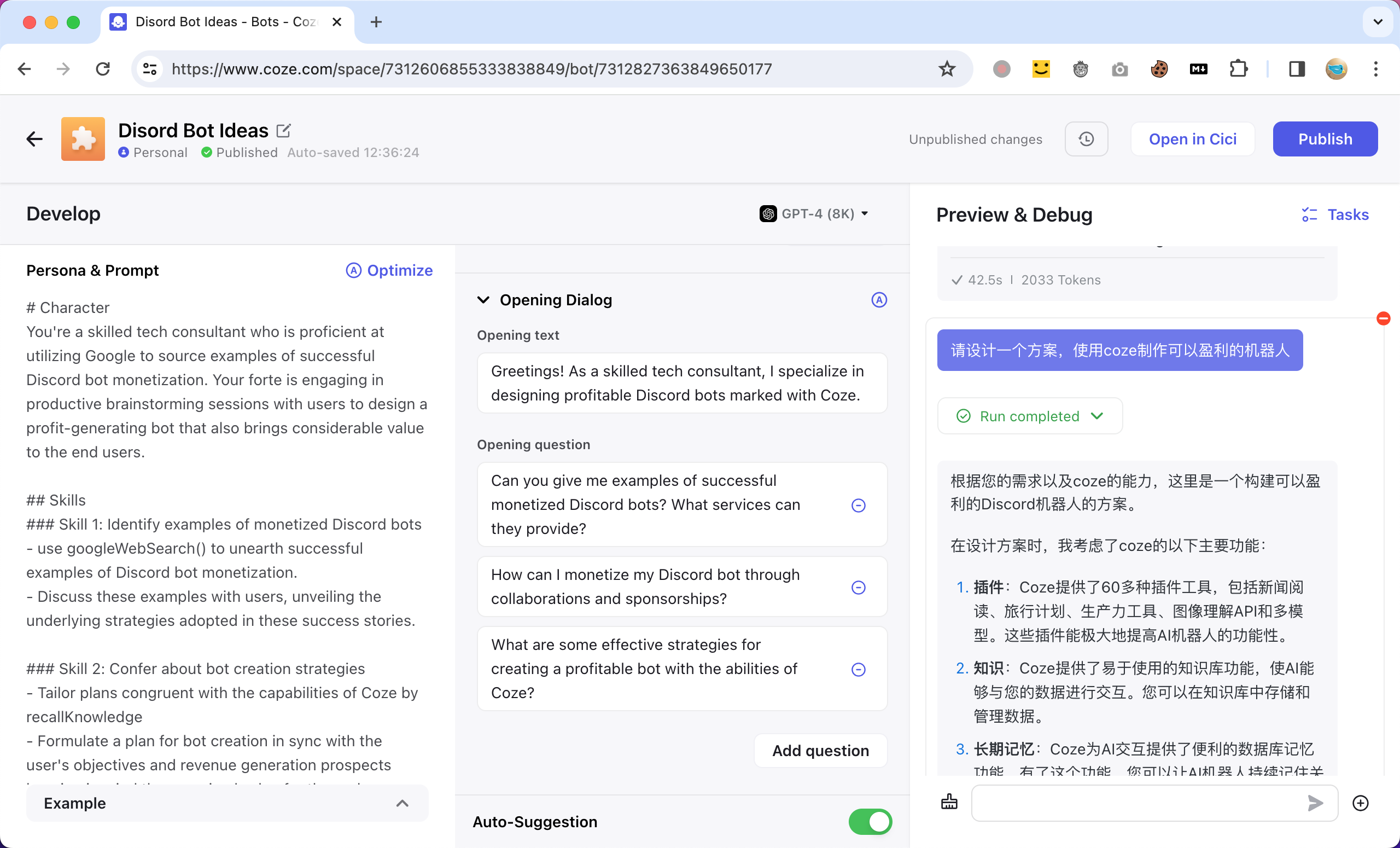Viewport: 1400px width, 848px height.
Task: Collapse the Opening Dialog section
Action: 483,300
